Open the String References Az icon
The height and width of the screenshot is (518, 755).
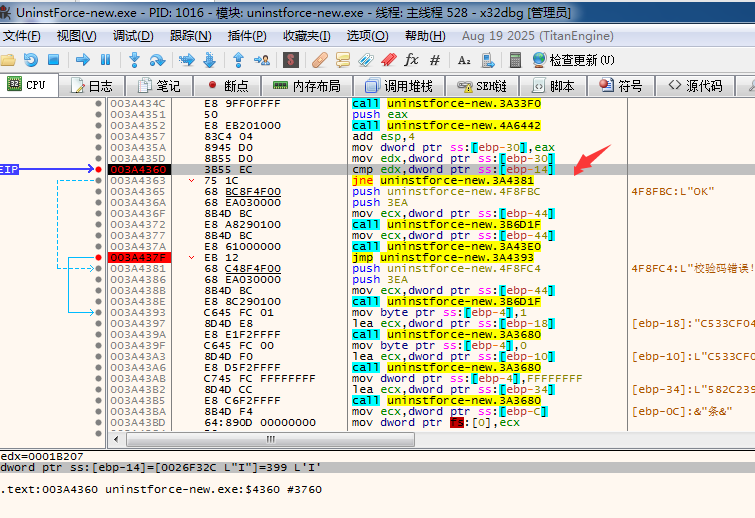[464, 60]
